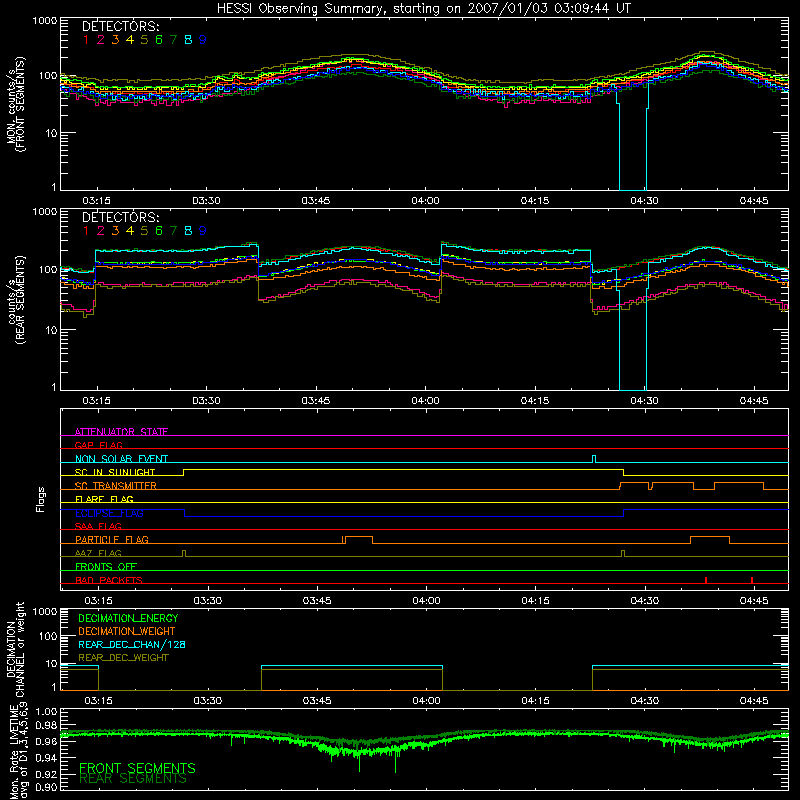
Task: Click the SC_IN_SUNLIGHT flag label
Action: pyautogui.click(x=115, y=472)
